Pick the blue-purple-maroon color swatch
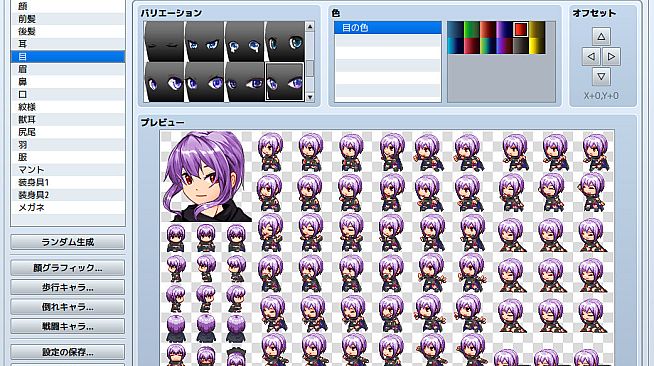 coord(504,46)
